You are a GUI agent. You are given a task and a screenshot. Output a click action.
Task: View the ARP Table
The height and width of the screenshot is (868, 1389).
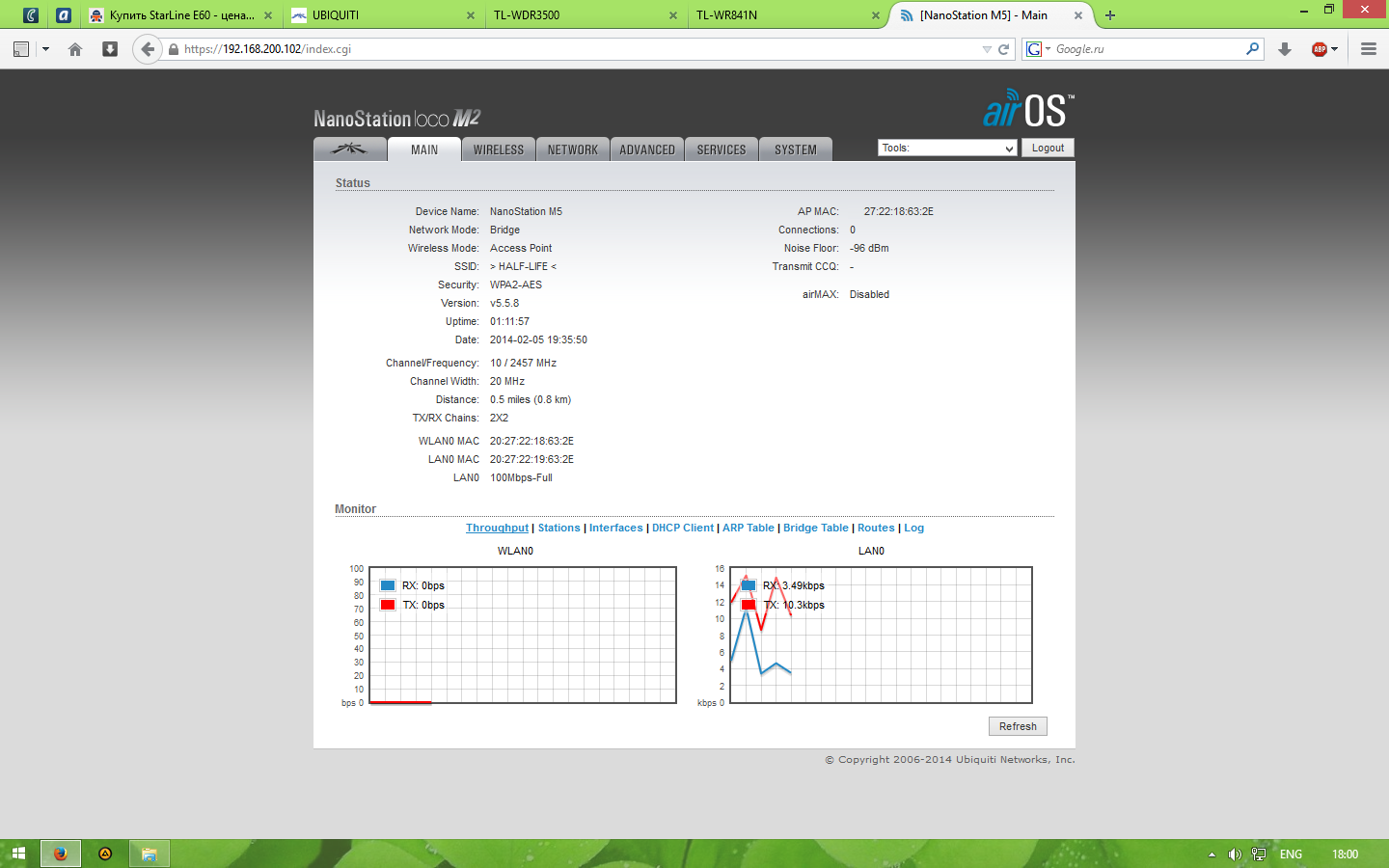[x=749, y=528]
